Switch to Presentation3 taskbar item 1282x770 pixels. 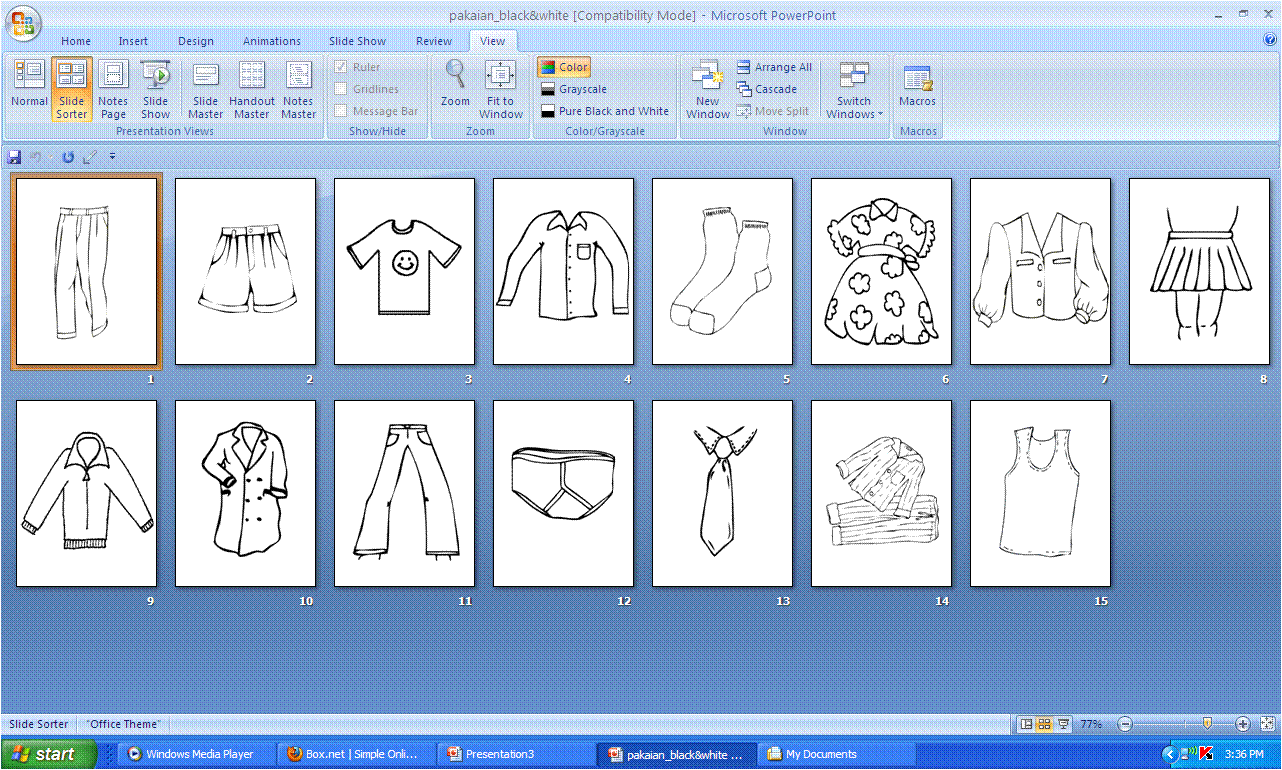coord(518,754)
